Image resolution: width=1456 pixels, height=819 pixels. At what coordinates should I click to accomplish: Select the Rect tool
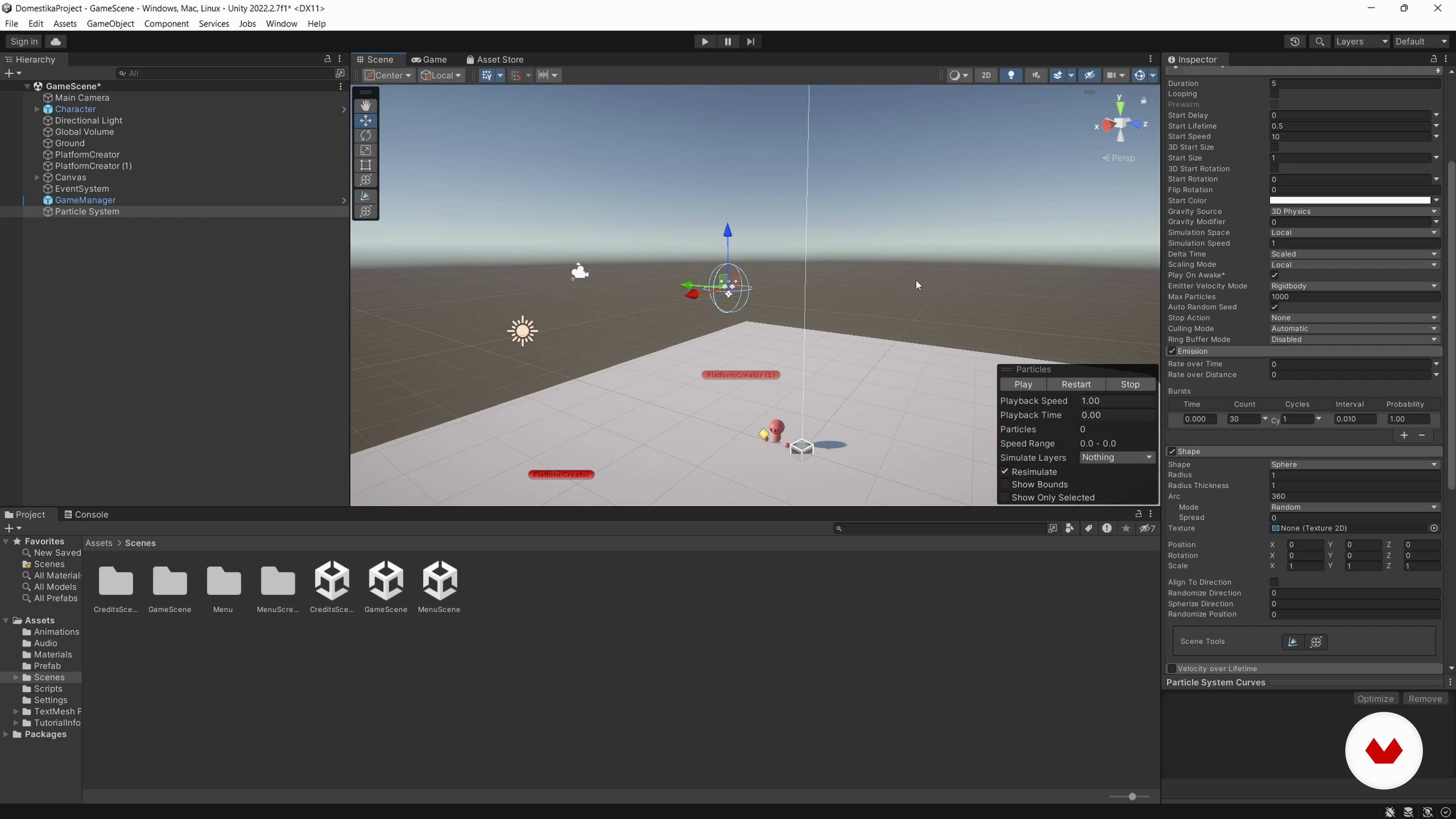(x=366, y=165)
